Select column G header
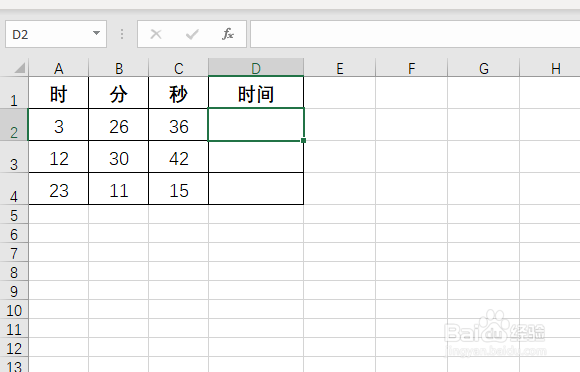The width and height of the screenshot is (580, 372). point(483,68)
